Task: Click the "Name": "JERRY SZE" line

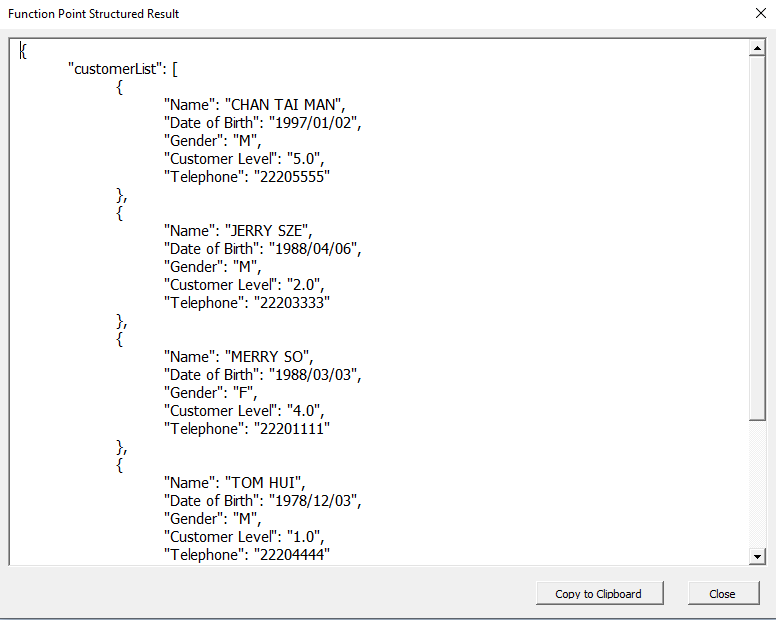Action: click(238, 231)
